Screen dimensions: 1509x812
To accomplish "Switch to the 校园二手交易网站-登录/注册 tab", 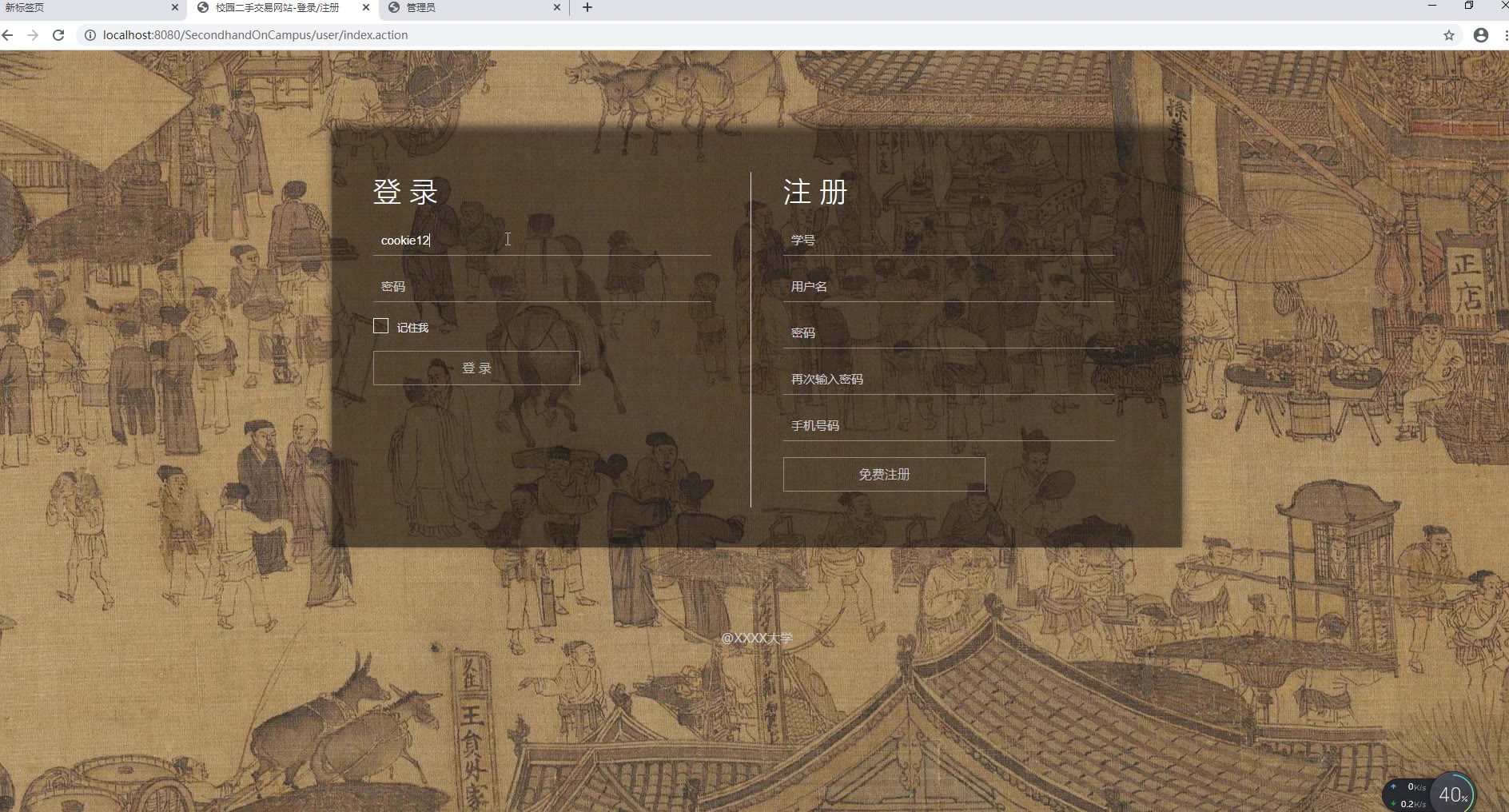I will coord(284,7).
